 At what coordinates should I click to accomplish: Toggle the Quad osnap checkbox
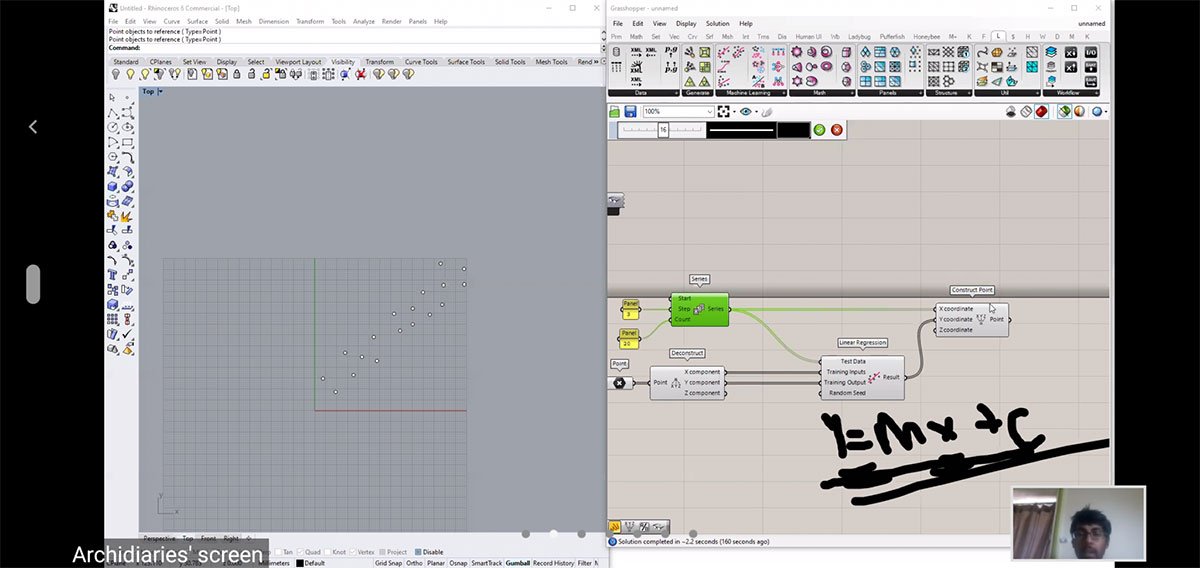300,552
